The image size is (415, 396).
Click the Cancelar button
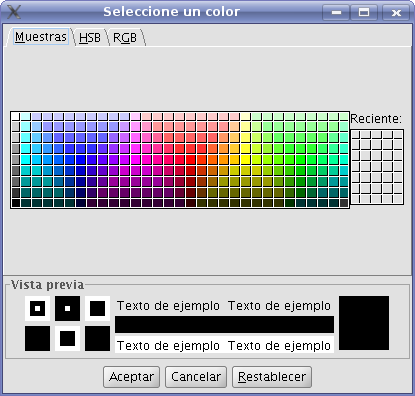click(196, 377)
